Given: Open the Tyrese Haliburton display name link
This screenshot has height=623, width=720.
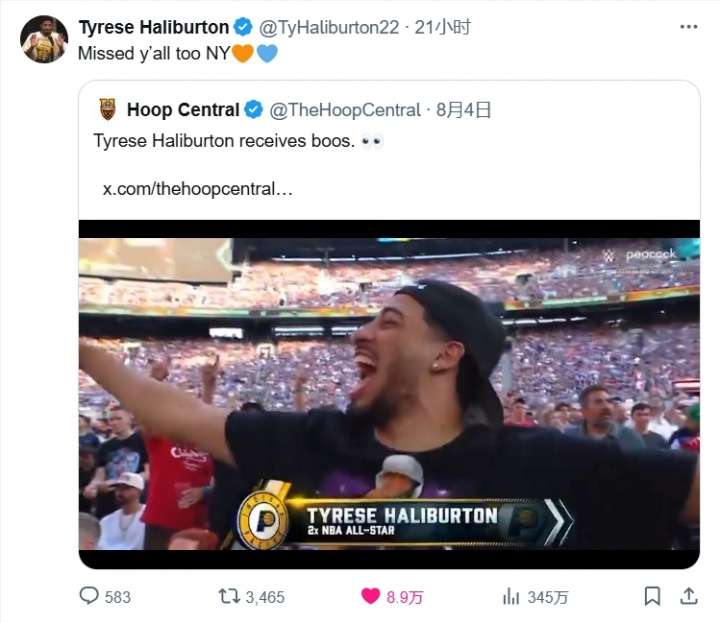Looking at the screenshot, I should coord(154,27).
